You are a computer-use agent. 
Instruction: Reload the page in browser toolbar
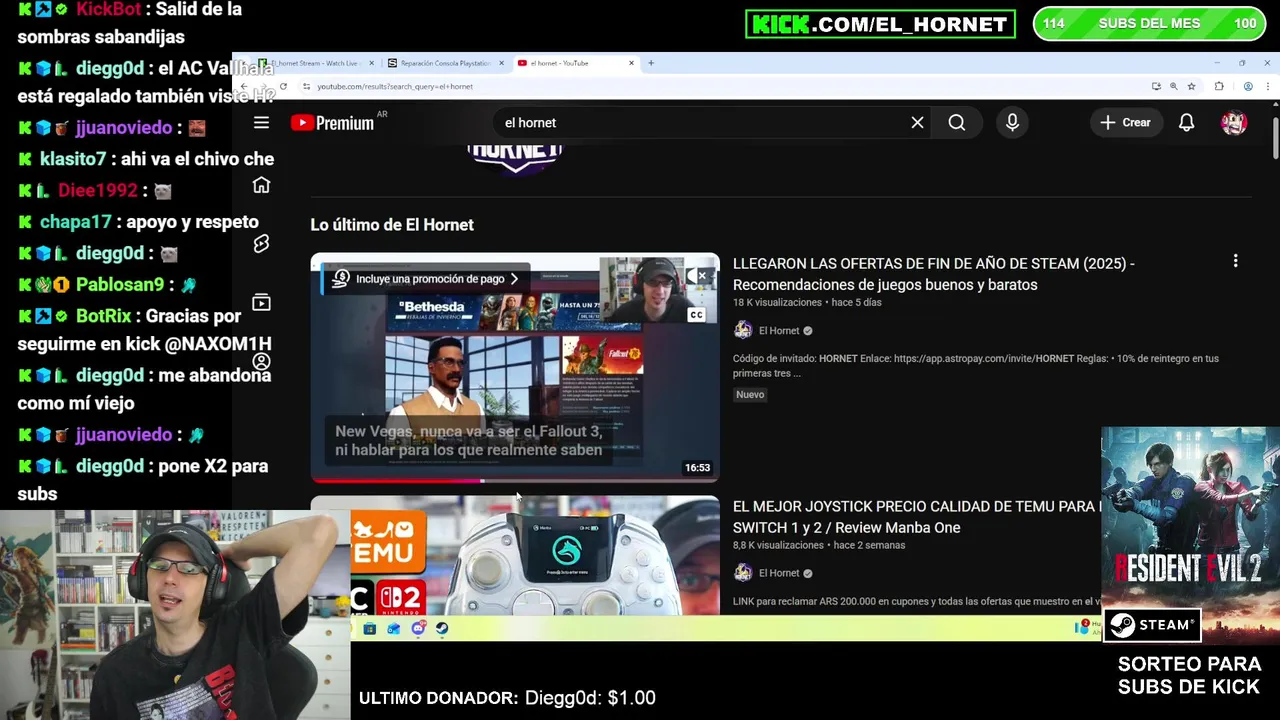(x=283, y=86)
